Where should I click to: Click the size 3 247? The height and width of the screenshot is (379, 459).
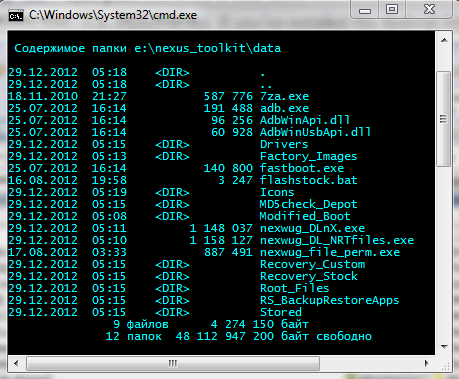[x=235, y=180]
